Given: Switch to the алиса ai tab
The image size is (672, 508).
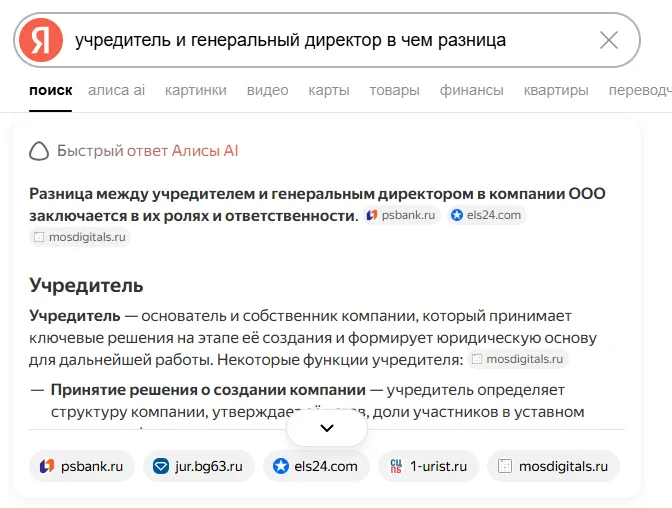Looking at the screenshot, I should [117, 90].
